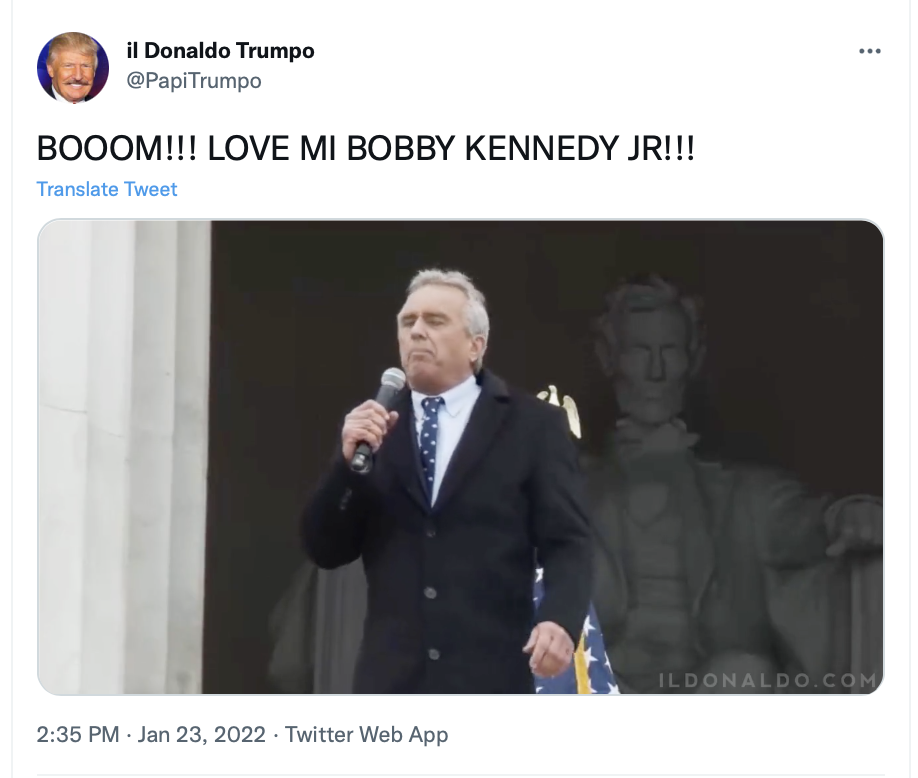
Task: Open the tweet's three-dot More menu
Action: (x=869, y=52)
